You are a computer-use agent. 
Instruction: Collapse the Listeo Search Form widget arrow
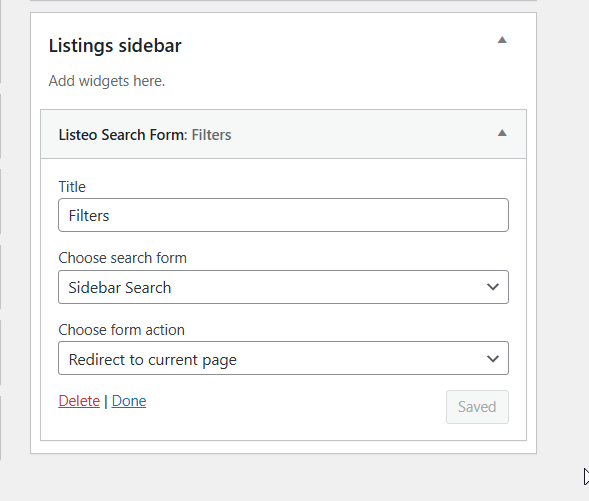tap(502, 133)
